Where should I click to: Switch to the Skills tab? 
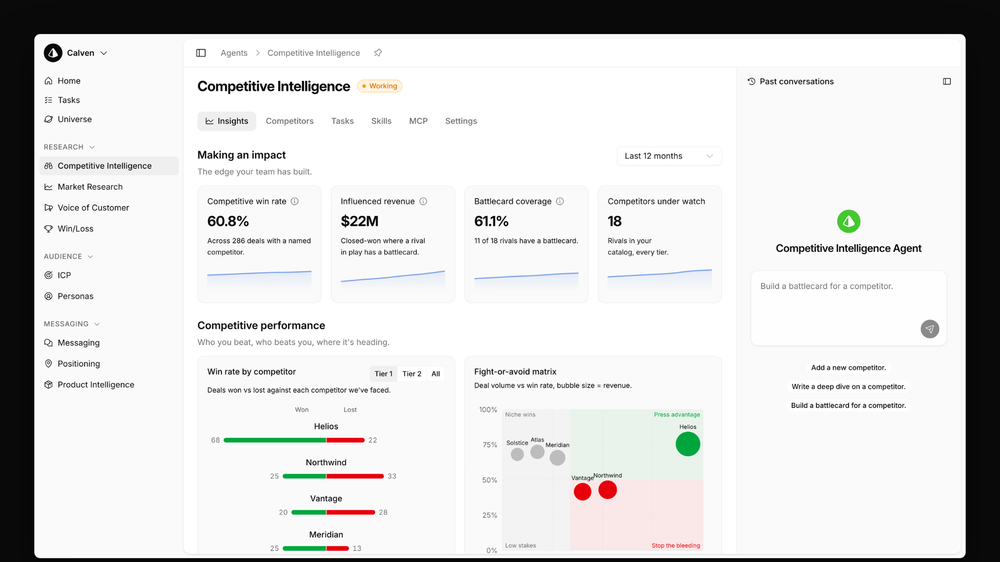(381, 121)
